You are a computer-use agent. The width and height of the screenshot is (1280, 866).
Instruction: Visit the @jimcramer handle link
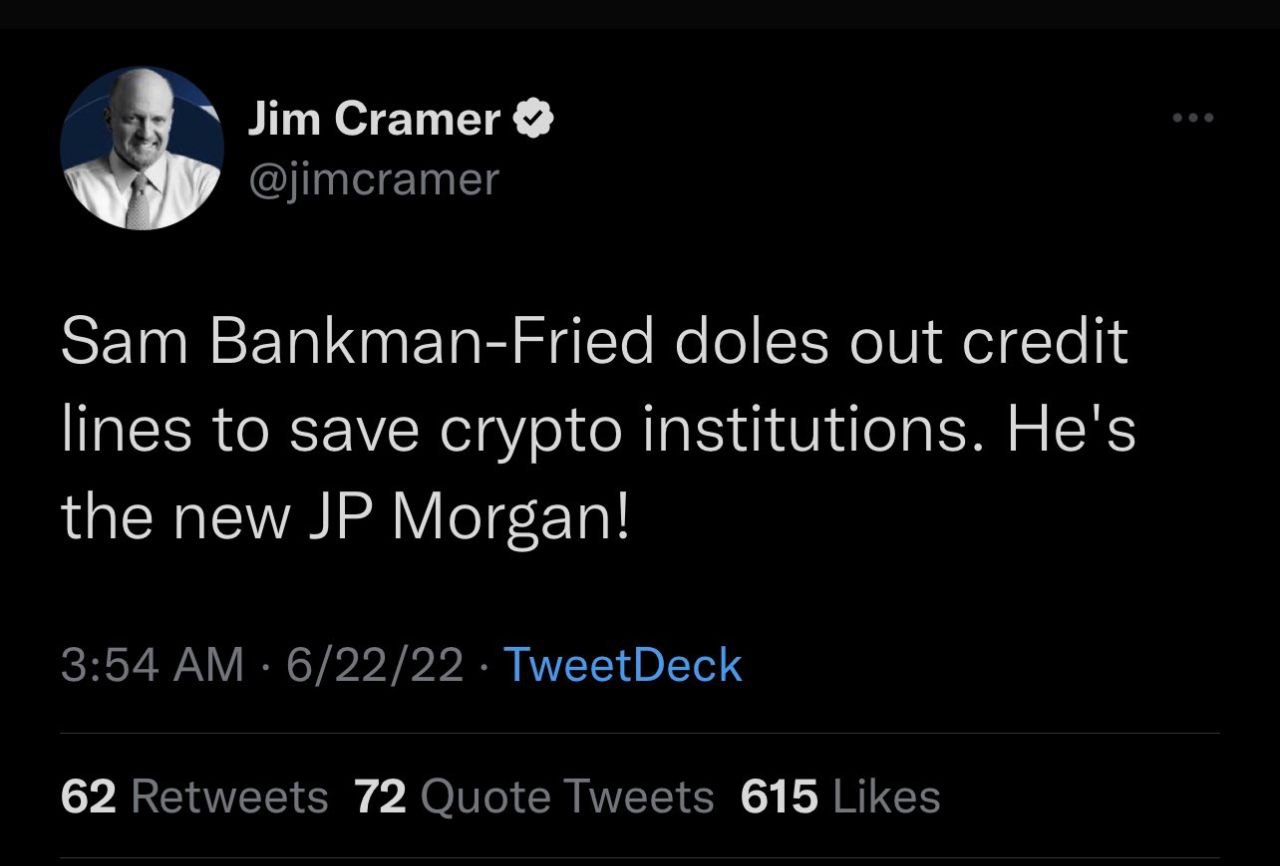pos(372,179)
